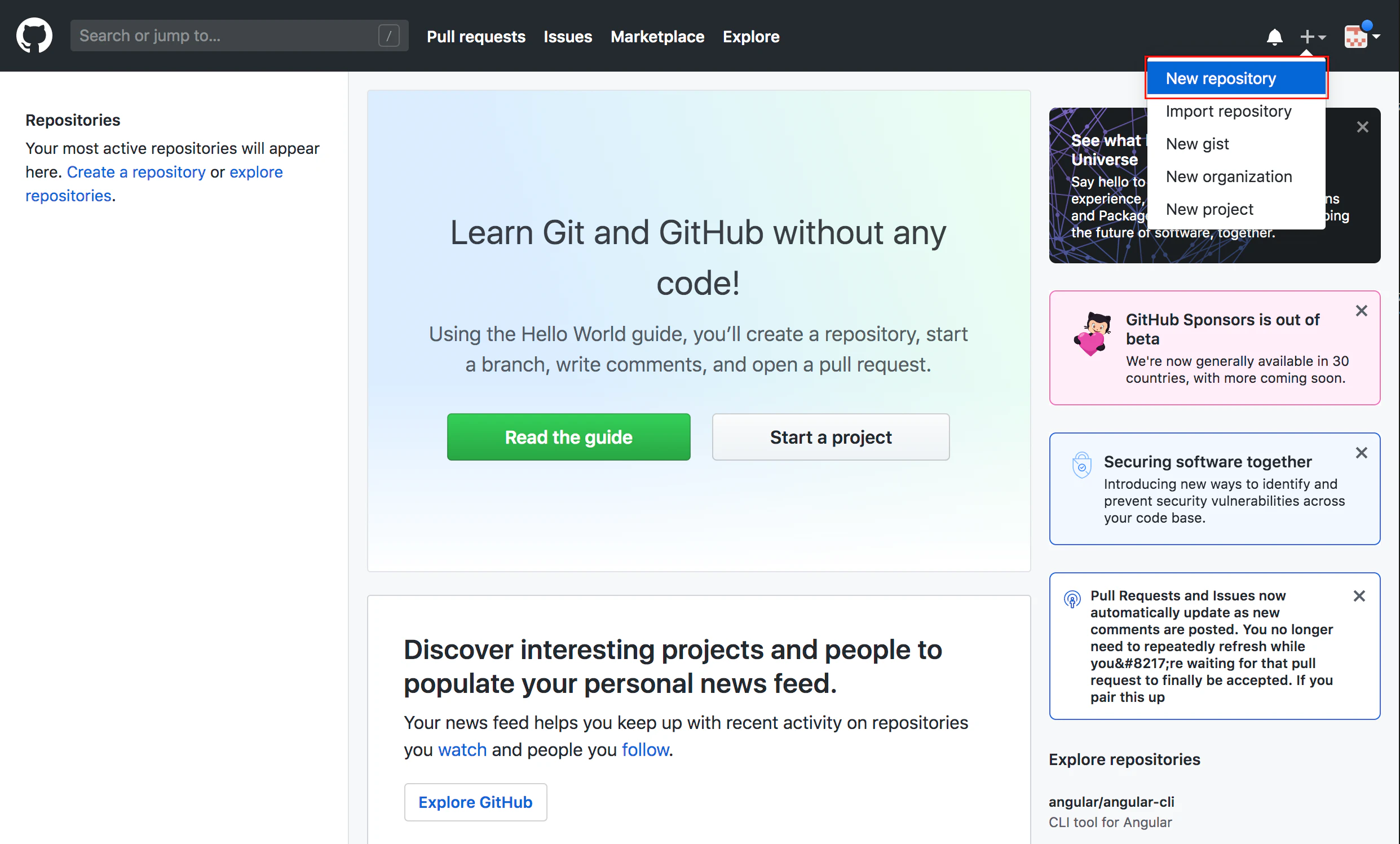Click the Repositories sidebar heading
This screenshot has height=844, width=1400.
tap(73, 120)
